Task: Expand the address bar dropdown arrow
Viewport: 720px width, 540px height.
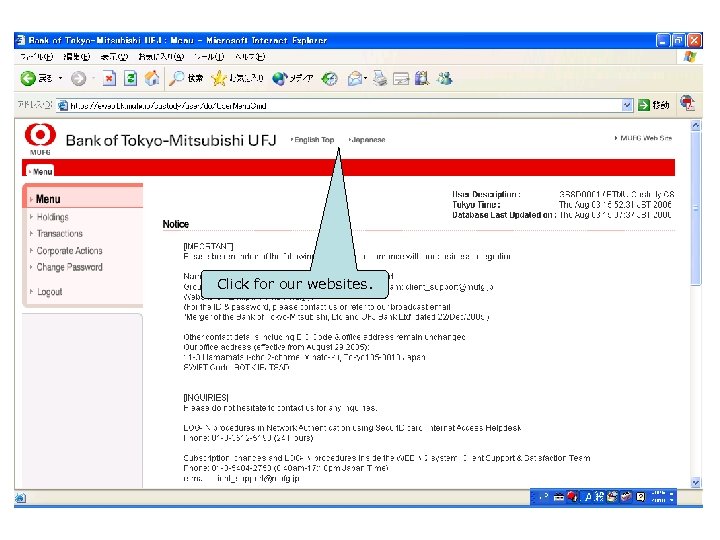Action: click(627, 105)
